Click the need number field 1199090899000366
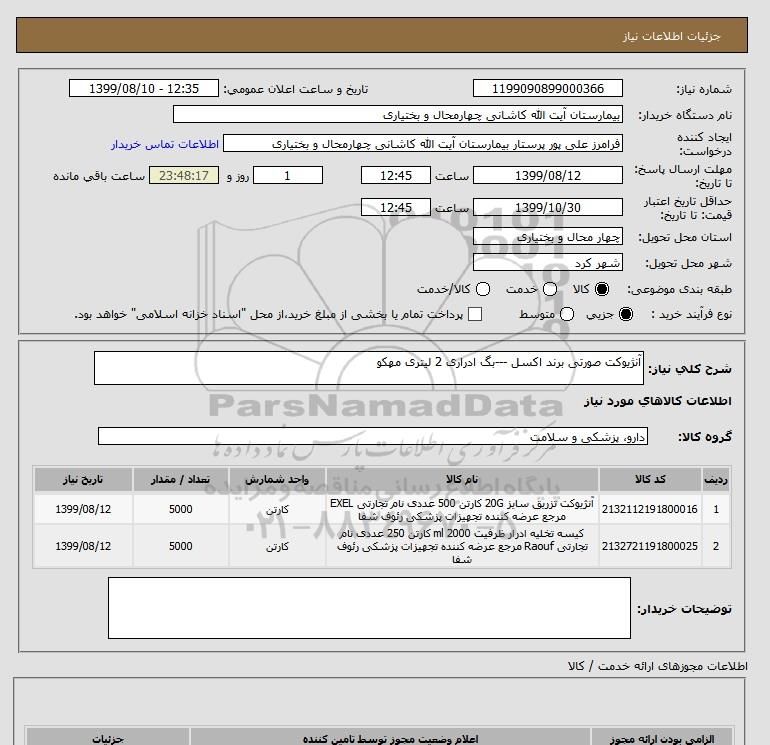Image resolution: width=770 pixels, height=745 pixels. [x=548, y=88]
